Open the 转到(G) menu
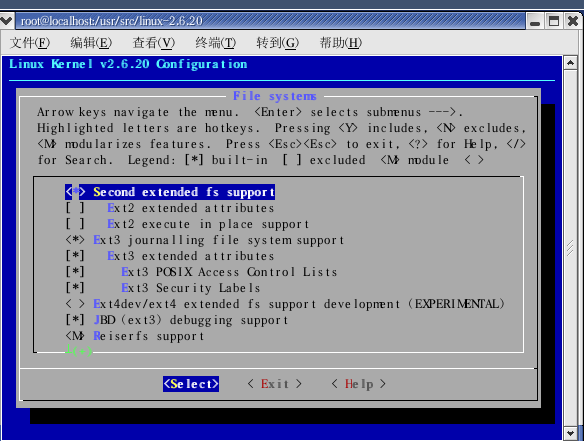This screenshot has height=441, width=584. (x=278, y=43)
